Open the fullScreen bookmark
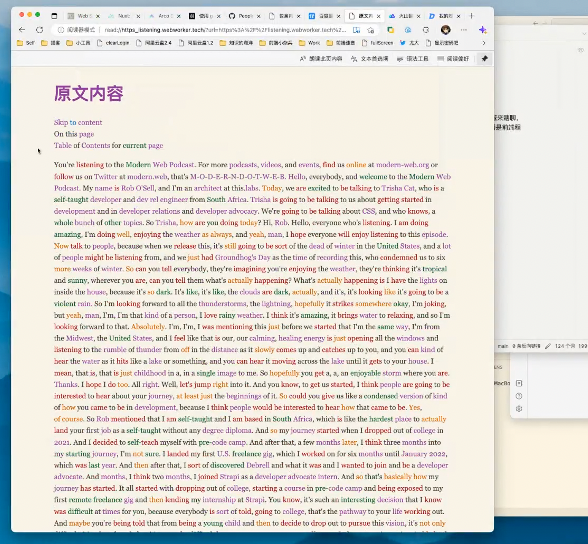The width and height of the screenshot is (588, 544). 377,43
